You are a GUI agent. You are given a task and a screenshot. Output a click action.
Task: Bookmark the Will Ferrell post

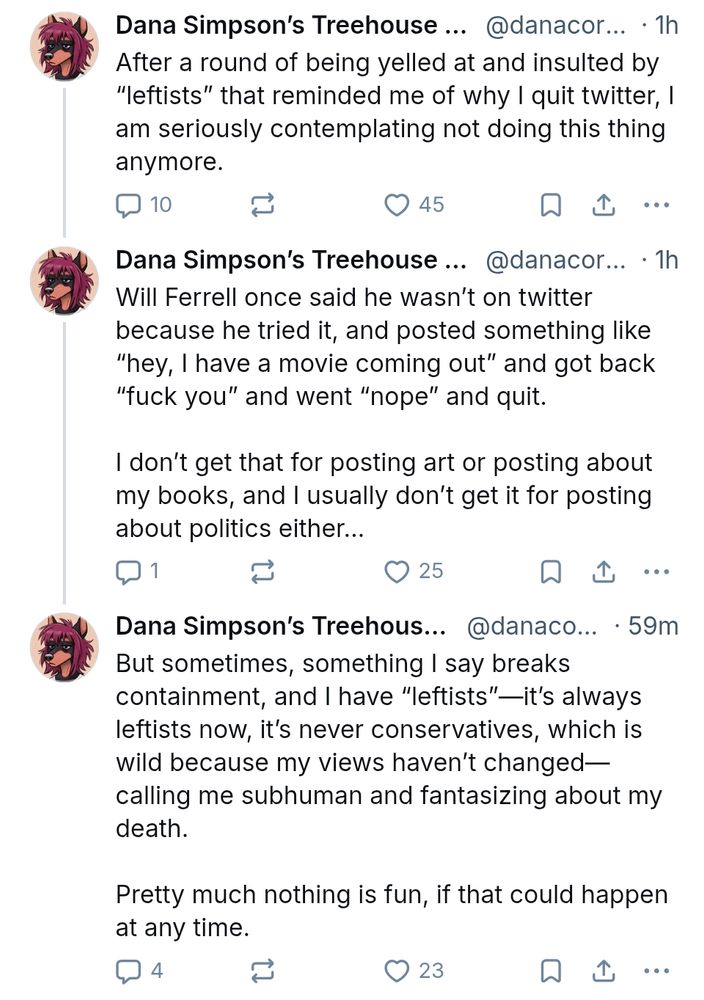tap(550, 571)
